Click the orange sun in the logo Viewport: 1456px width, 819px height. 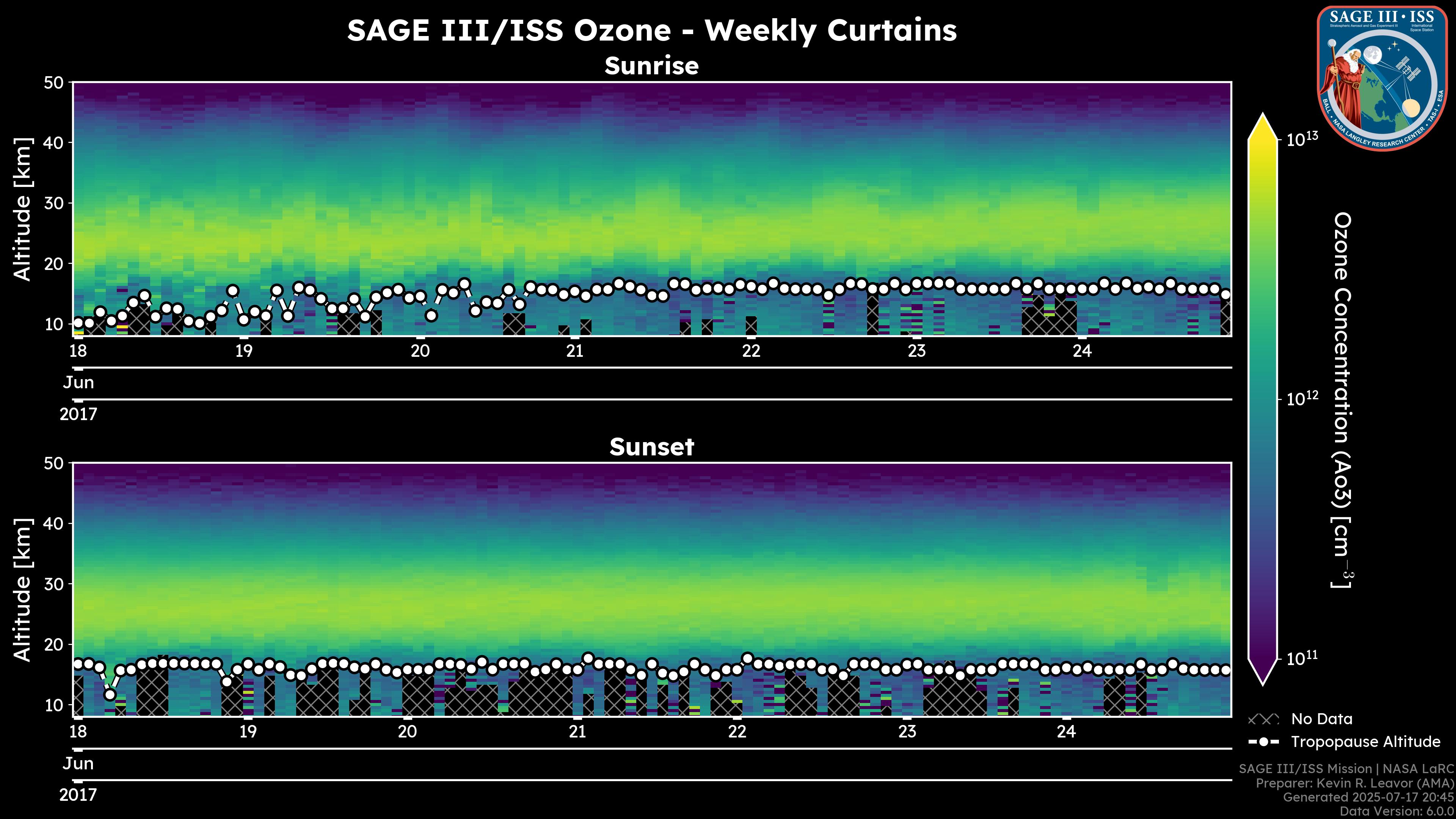tap(1411, 107)
